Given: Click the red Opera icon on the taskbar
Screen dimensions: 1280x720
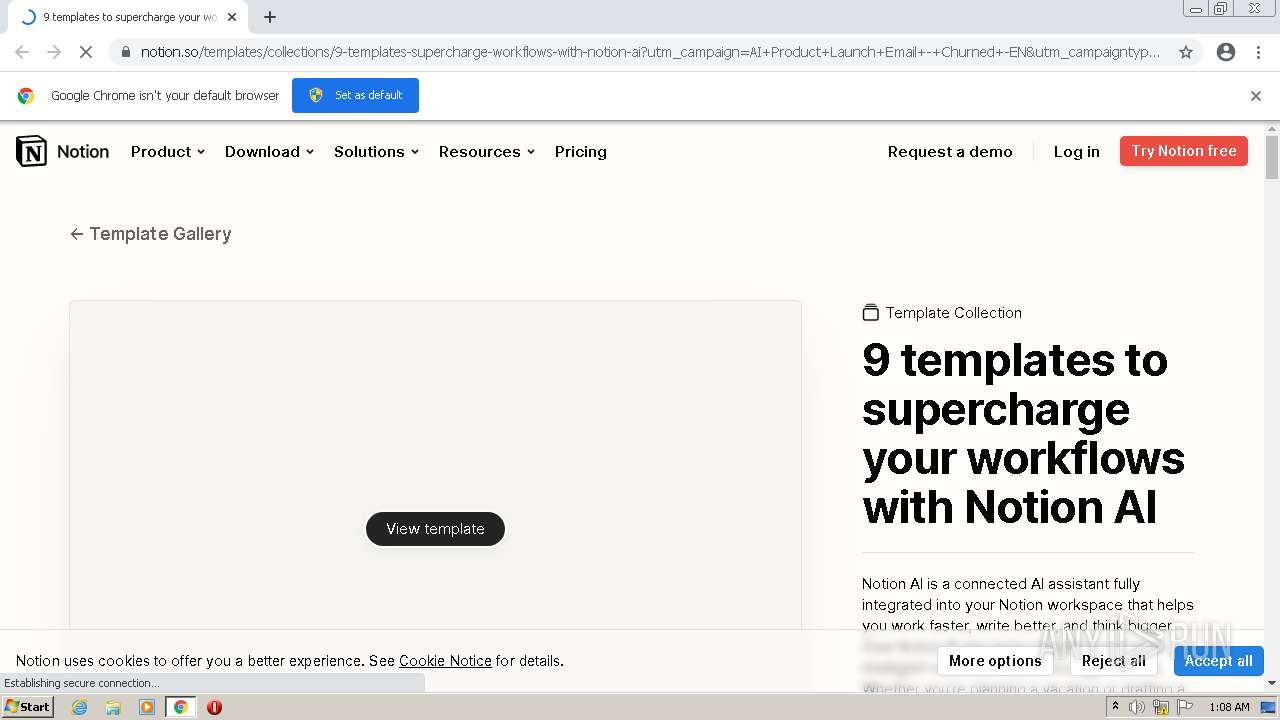Looking at the screenshot, I should click(214, 707).
